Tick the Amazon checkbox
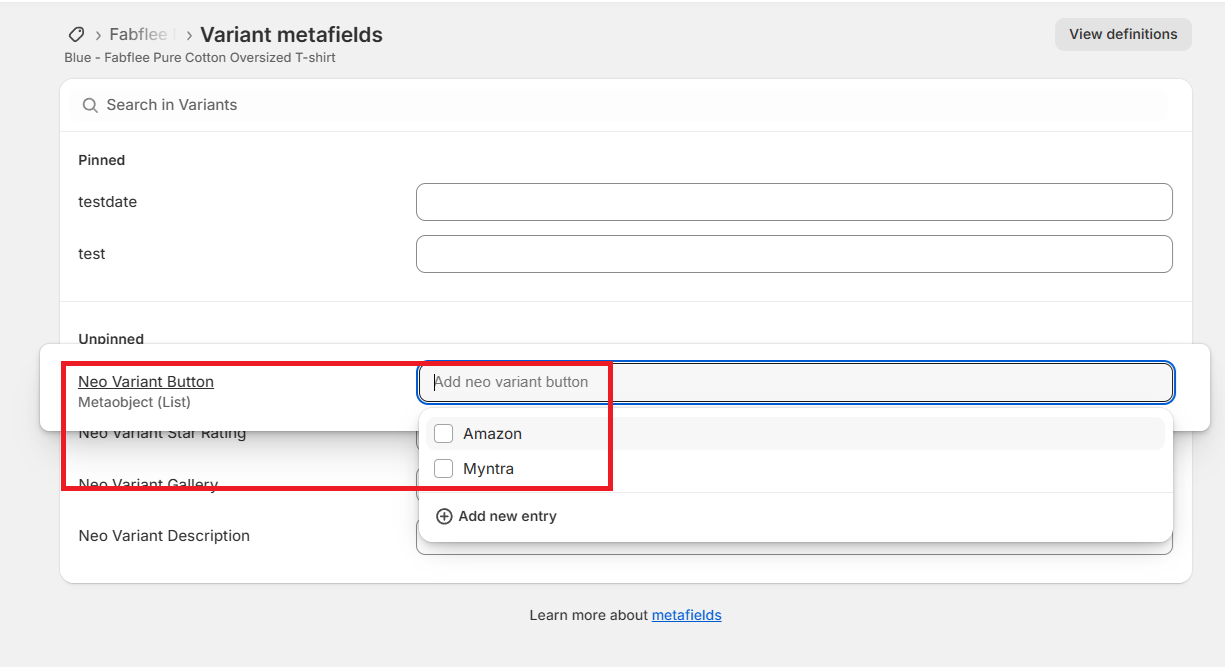 pos(444,434)
